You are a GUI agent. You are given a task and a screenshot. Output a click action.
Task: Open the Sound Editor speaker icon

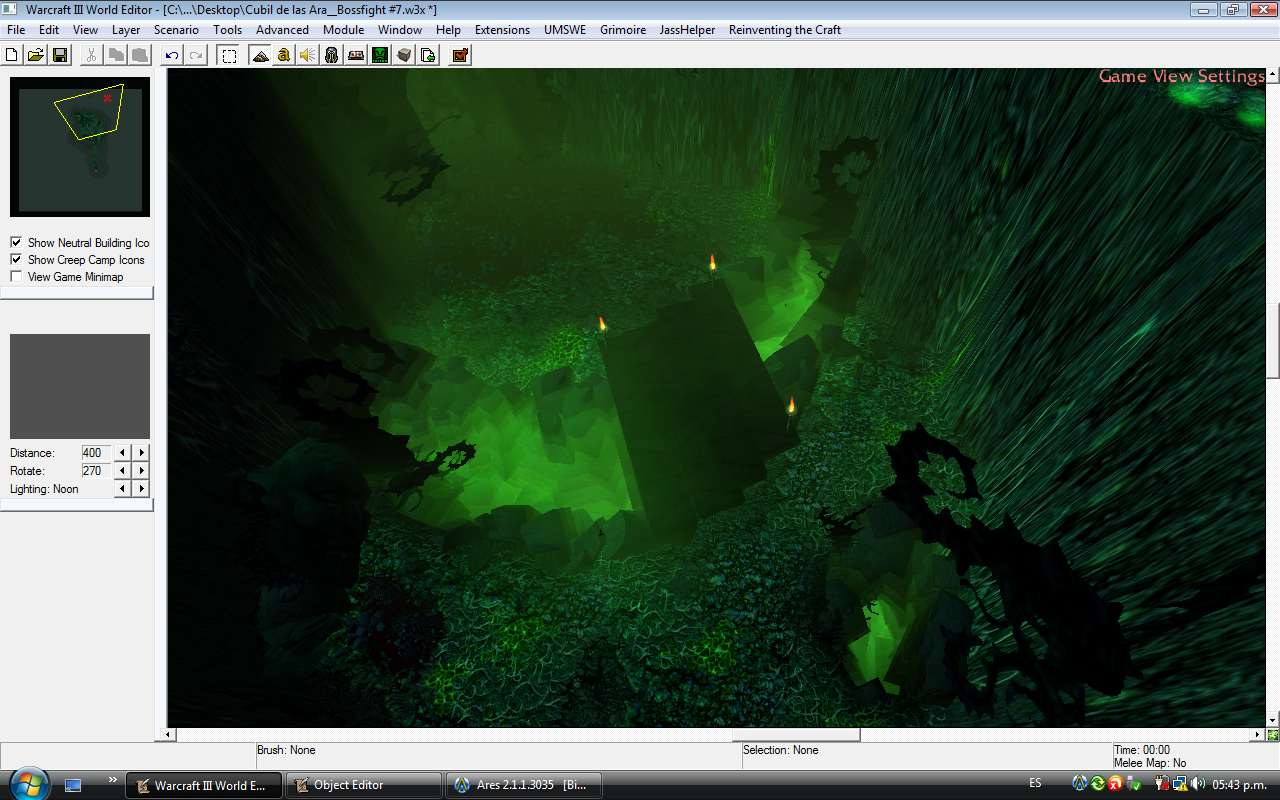coord(308,55)
